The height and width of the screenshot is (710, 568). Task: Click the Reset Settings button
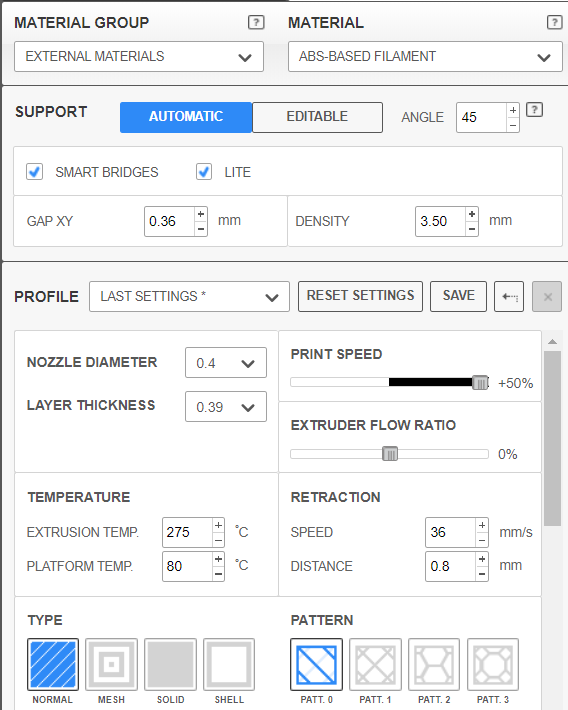pyautogui.click(x=361, y=297)
